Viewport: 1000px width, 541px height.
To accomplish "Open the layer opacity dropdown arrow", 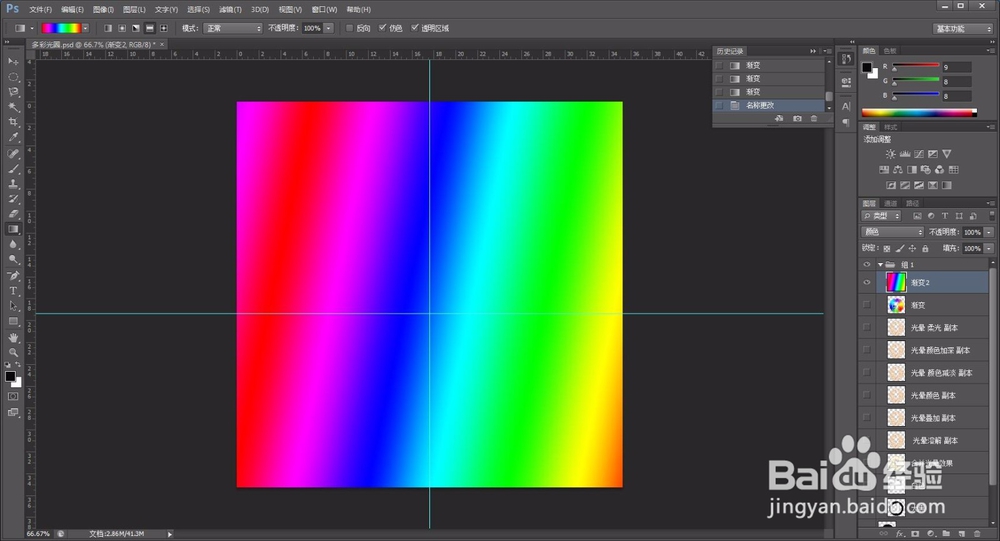I will pyautogui.click(x=989, y=232).
